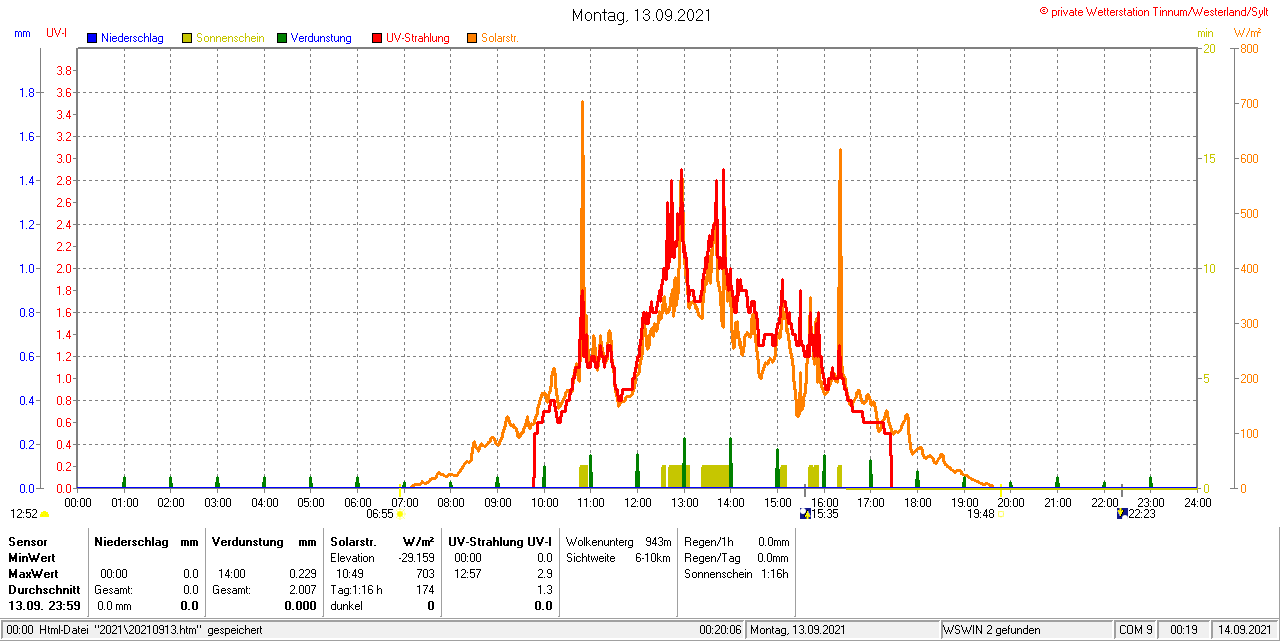This screenshot has height=641, width=1280.
Task: Select the Niederschlag legend label
Action: pyautogui.click(x=132, y=38)
